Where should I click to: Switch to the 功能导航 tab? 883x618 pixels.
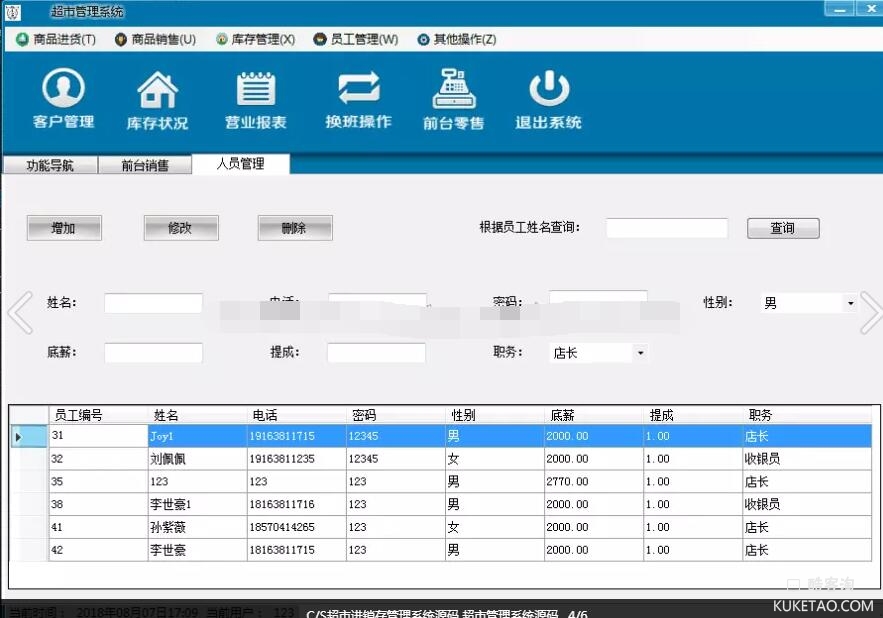[x=50, y=165]
